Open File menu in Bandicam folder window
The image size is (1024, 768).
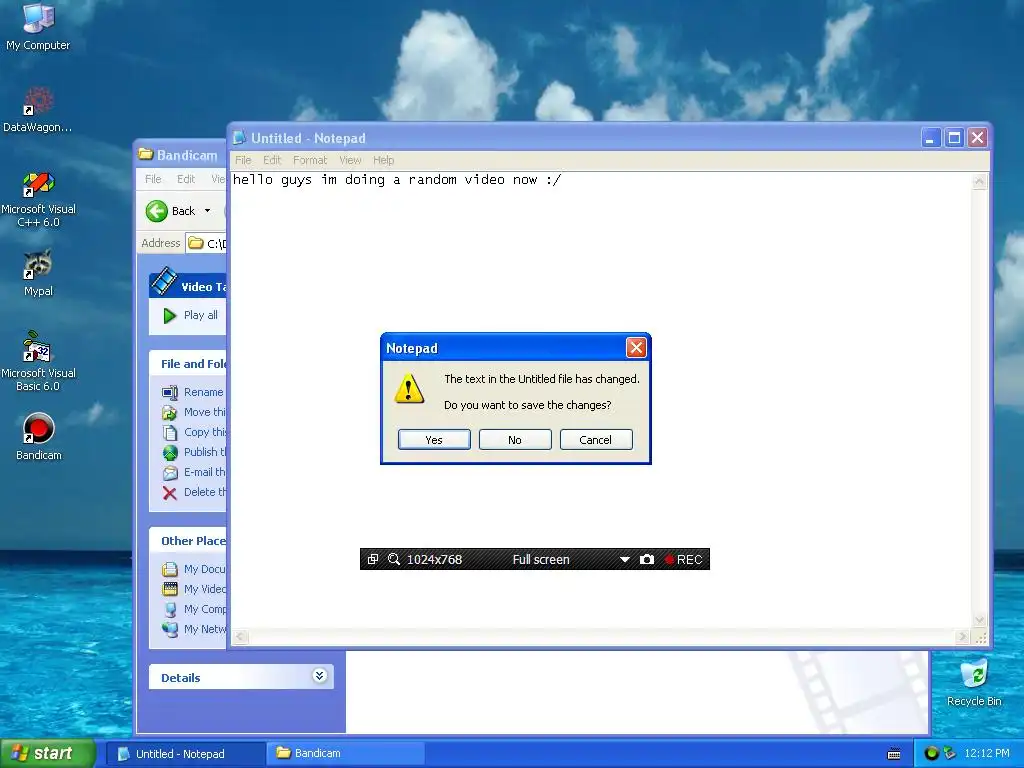tap(153, 179)
